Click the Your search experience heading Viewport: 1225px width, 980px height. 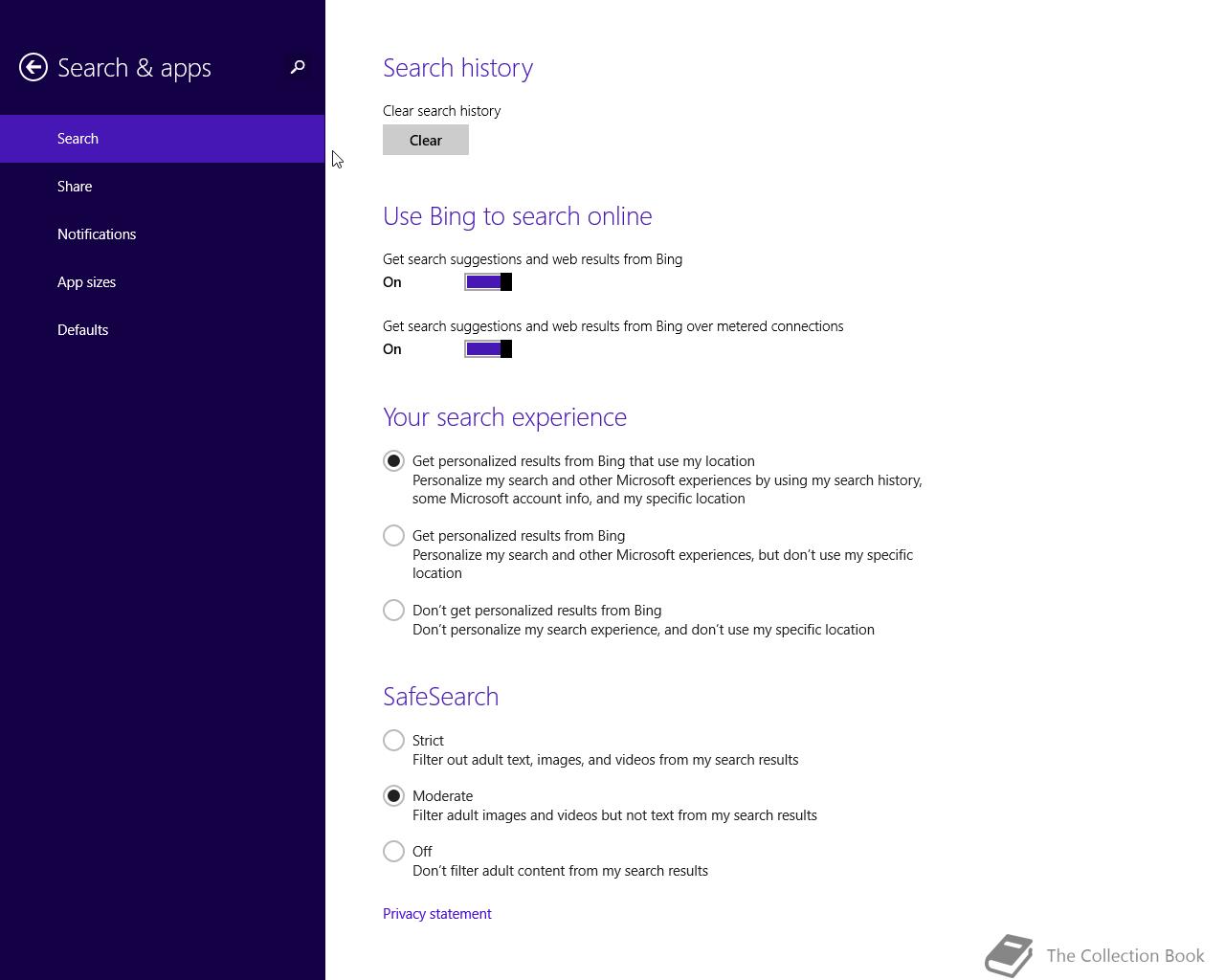tap(505, 417)
